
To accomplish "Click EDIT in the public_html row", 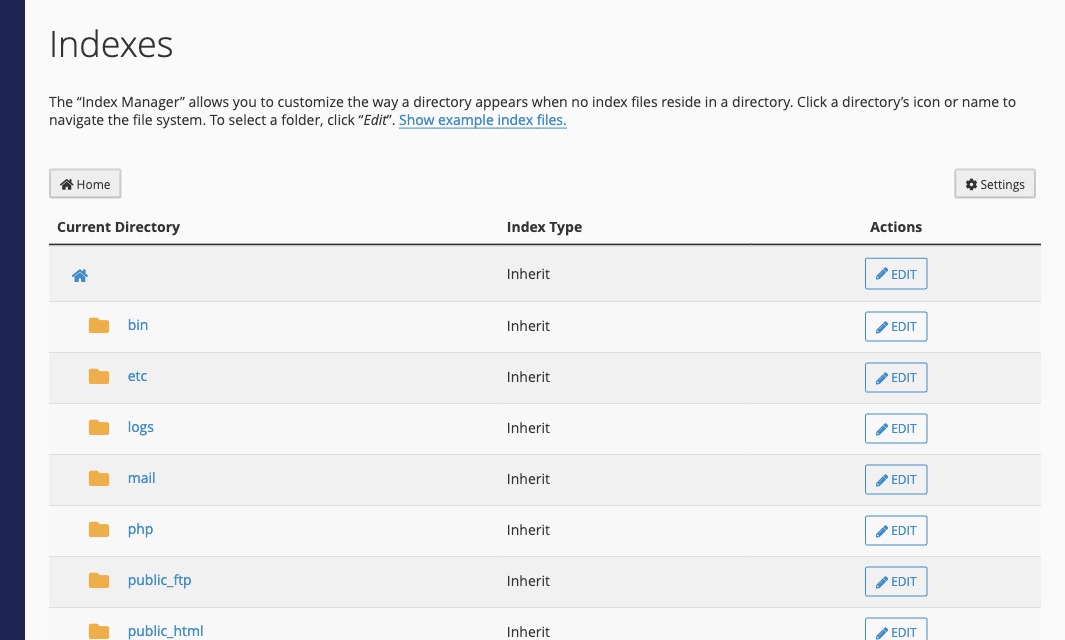I will point(896,630).
